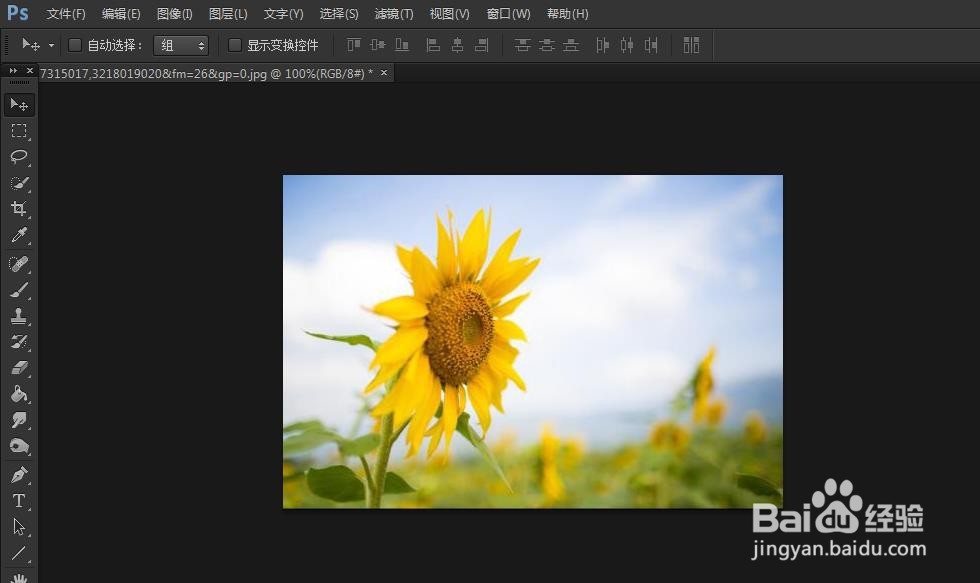Image resolution: width=980 pixels, height=583 pixels.
Task: Select the Sponge tool
Action: (x=19, y=446)
